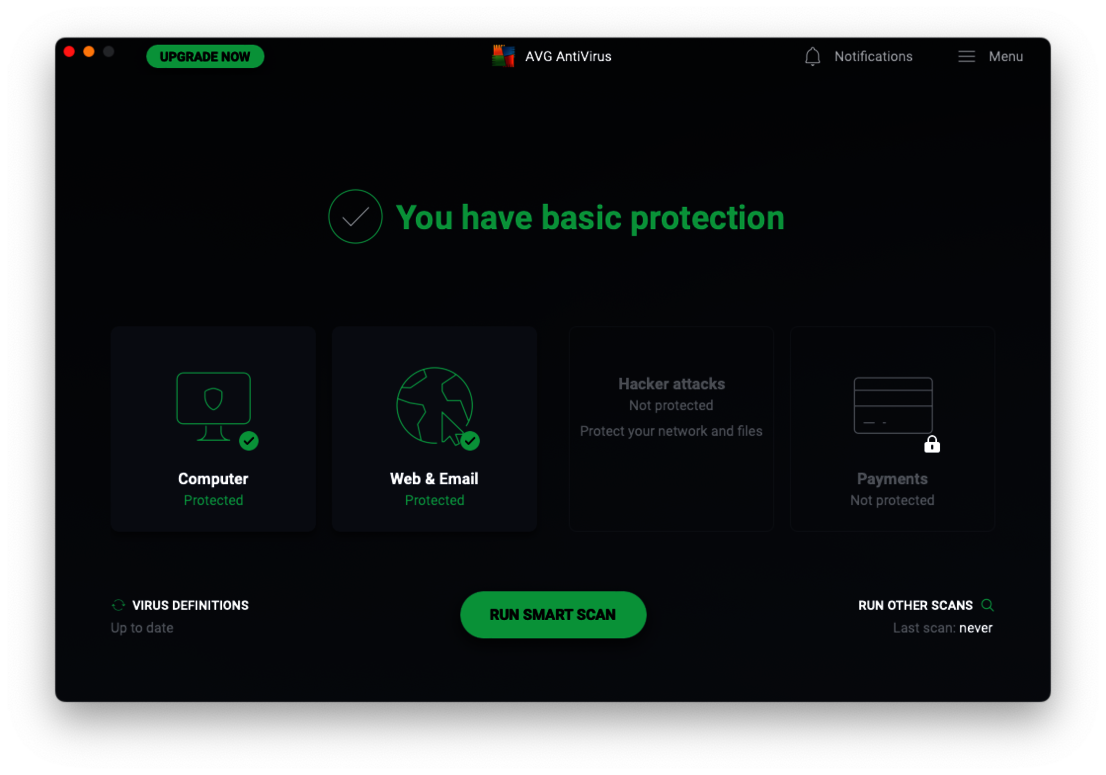Open the Payments tile details
Screen dimensions: 1106x775
coord(892,428)
